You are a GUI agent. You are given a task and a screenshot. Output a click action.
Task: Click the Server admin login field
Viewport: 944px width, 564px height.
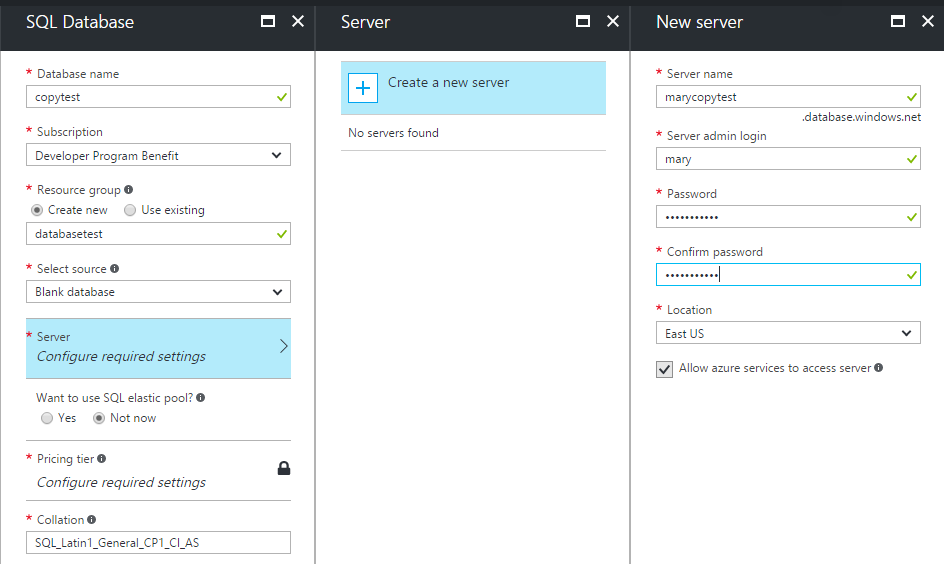pos(788,159)
